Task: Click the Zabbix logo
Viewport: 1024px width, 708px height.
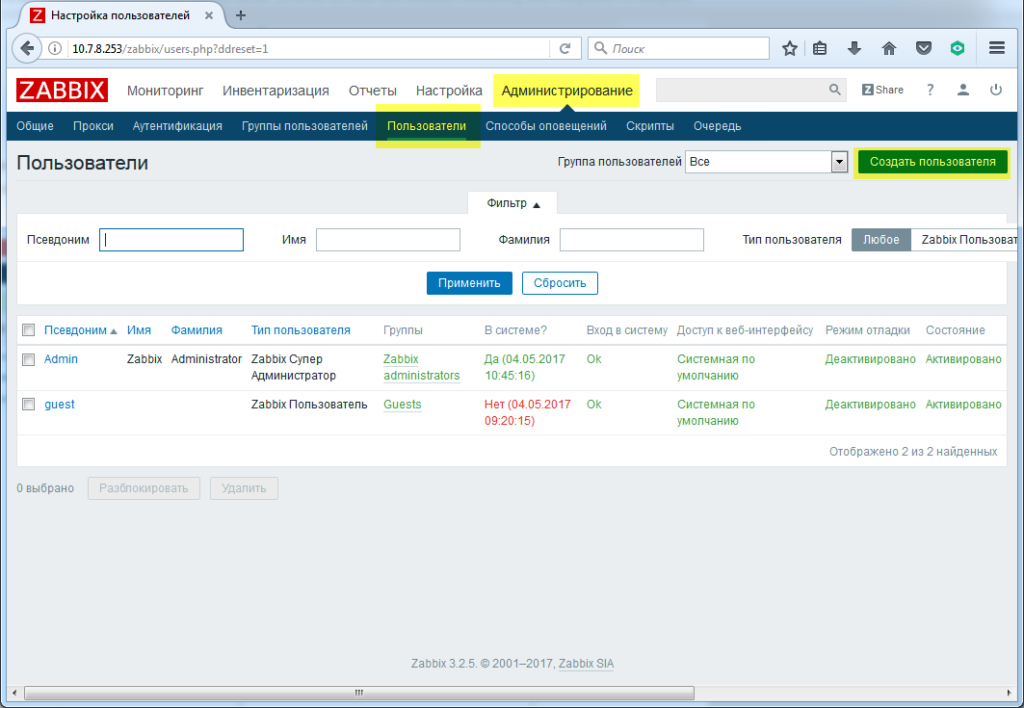Action: (62, 90)
